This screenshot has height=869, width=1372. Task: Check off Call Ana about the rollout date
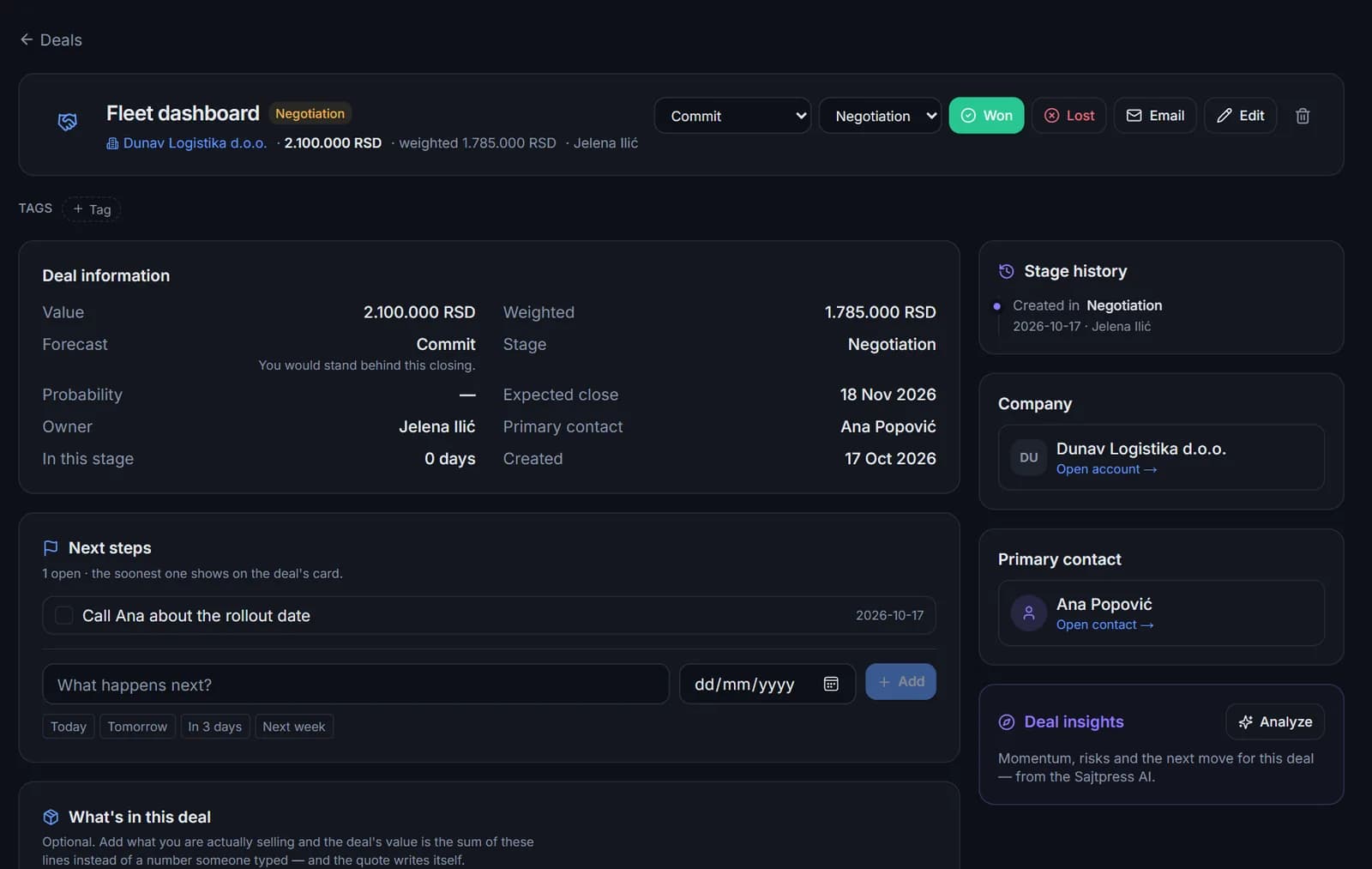point(63,615)
